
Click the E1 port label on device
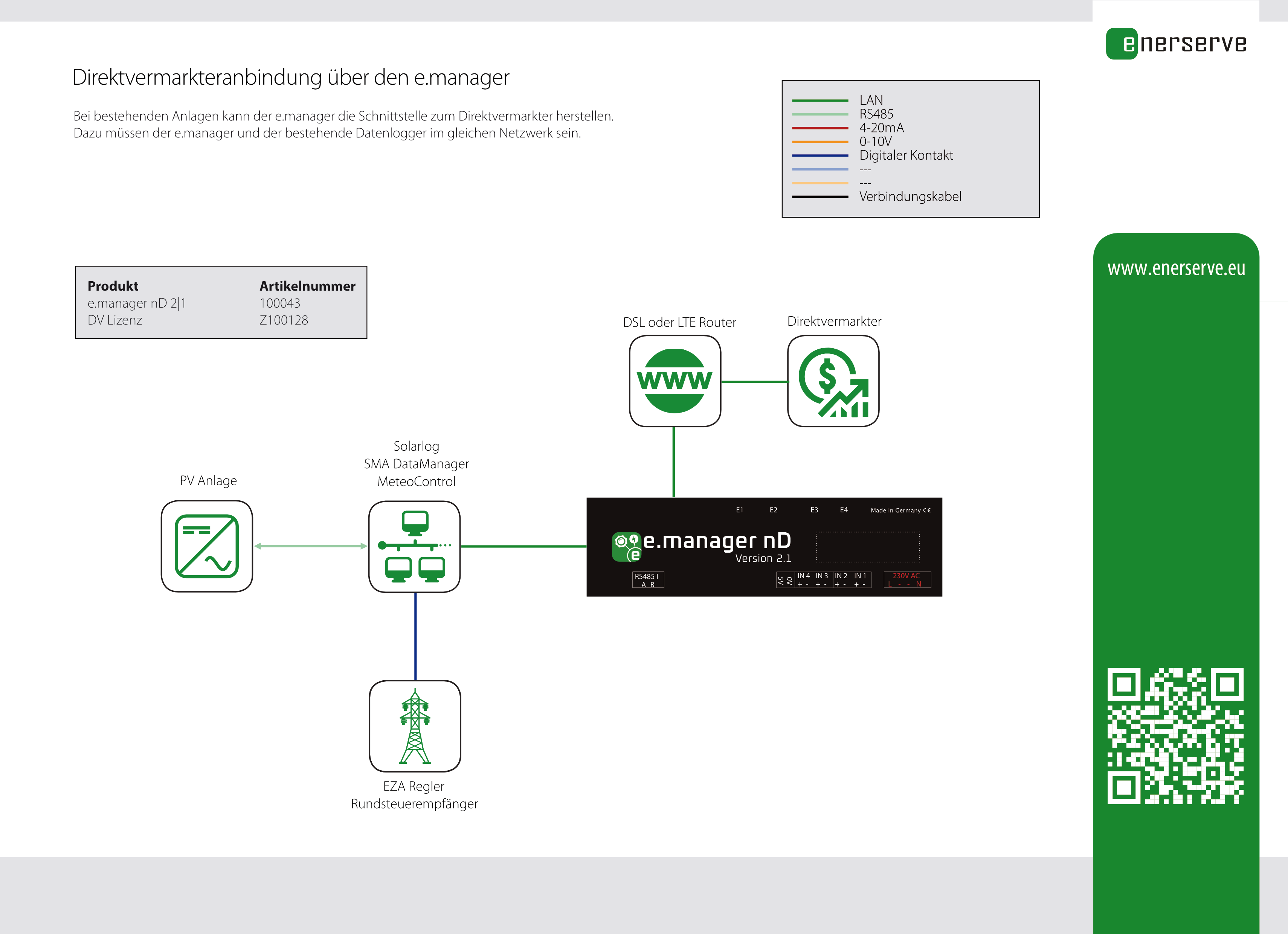pos(739,510)
